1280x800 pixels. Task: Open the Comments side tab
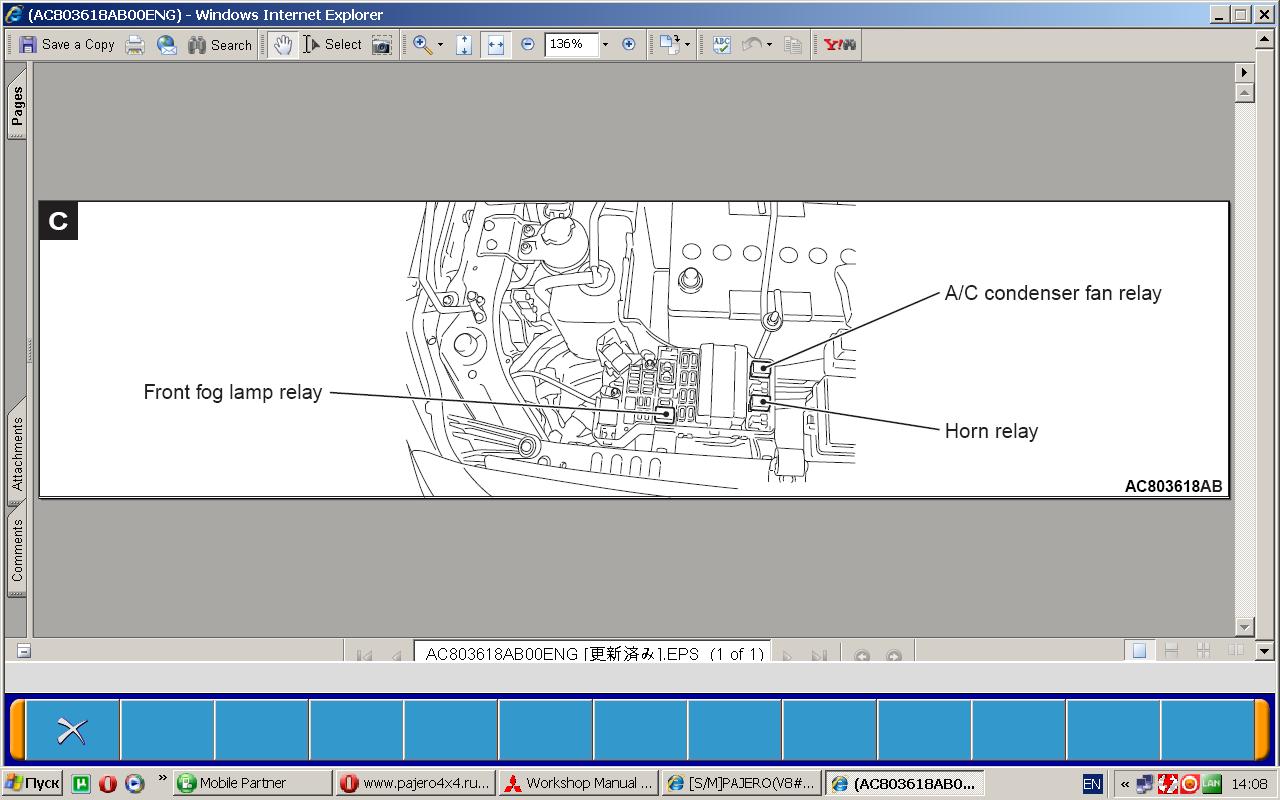(x=17, y=550)
